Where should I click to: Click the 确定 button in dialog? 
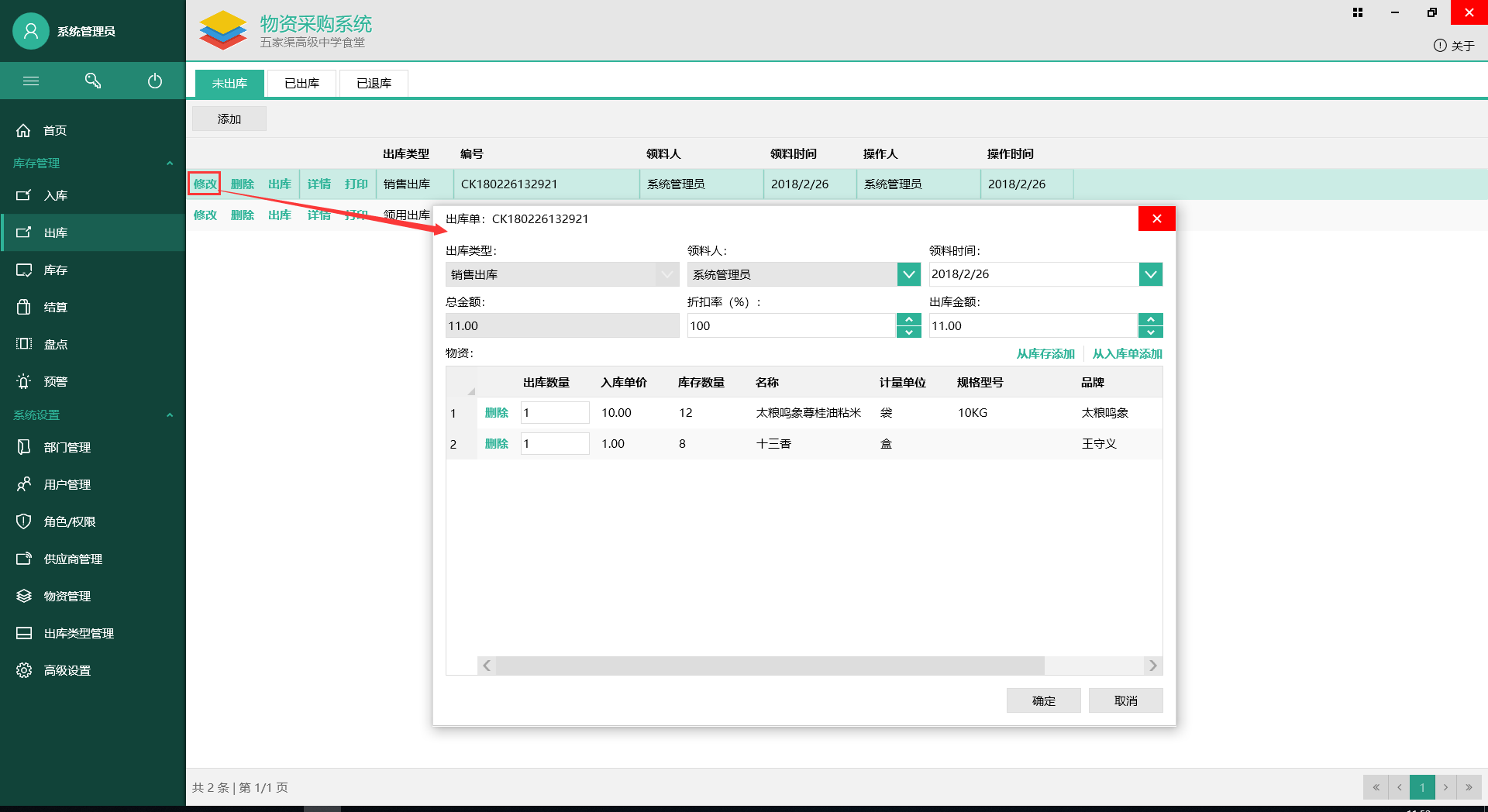(1043, 700)
